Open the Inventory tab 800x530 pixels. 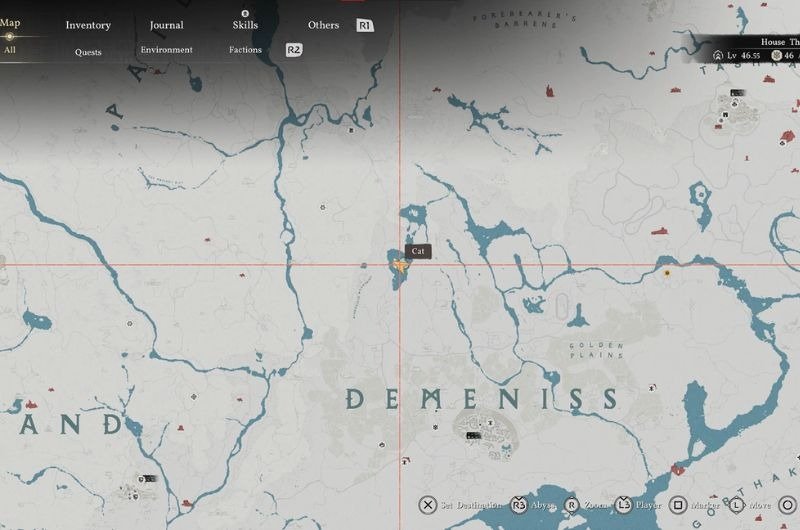(88, 25)
